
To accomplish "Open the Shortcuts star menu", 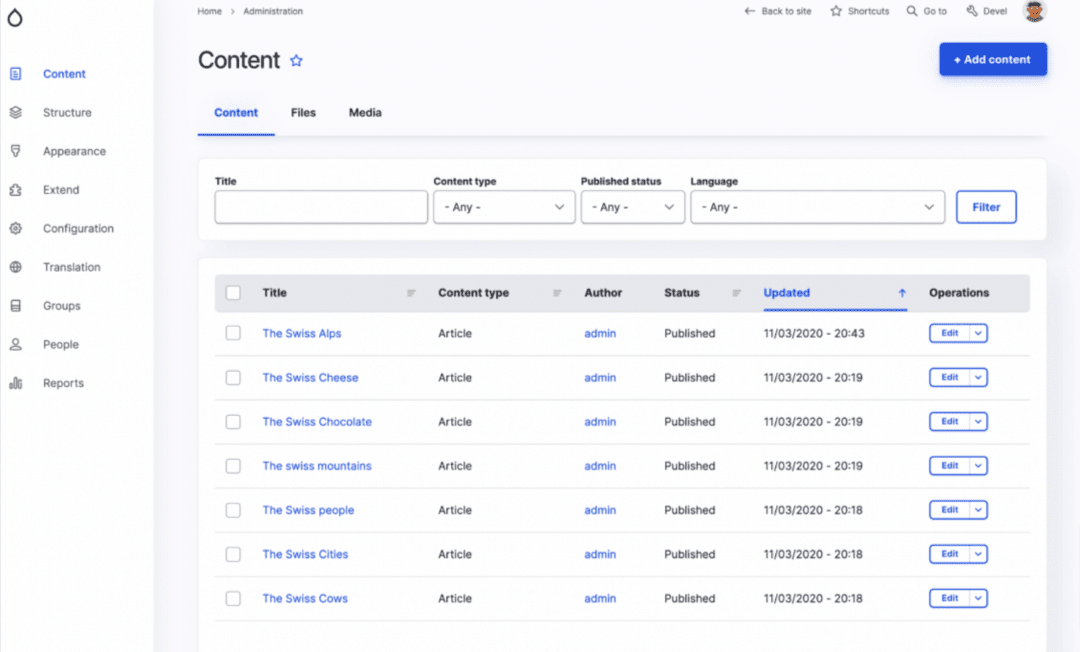I will [x=836, y=11].
